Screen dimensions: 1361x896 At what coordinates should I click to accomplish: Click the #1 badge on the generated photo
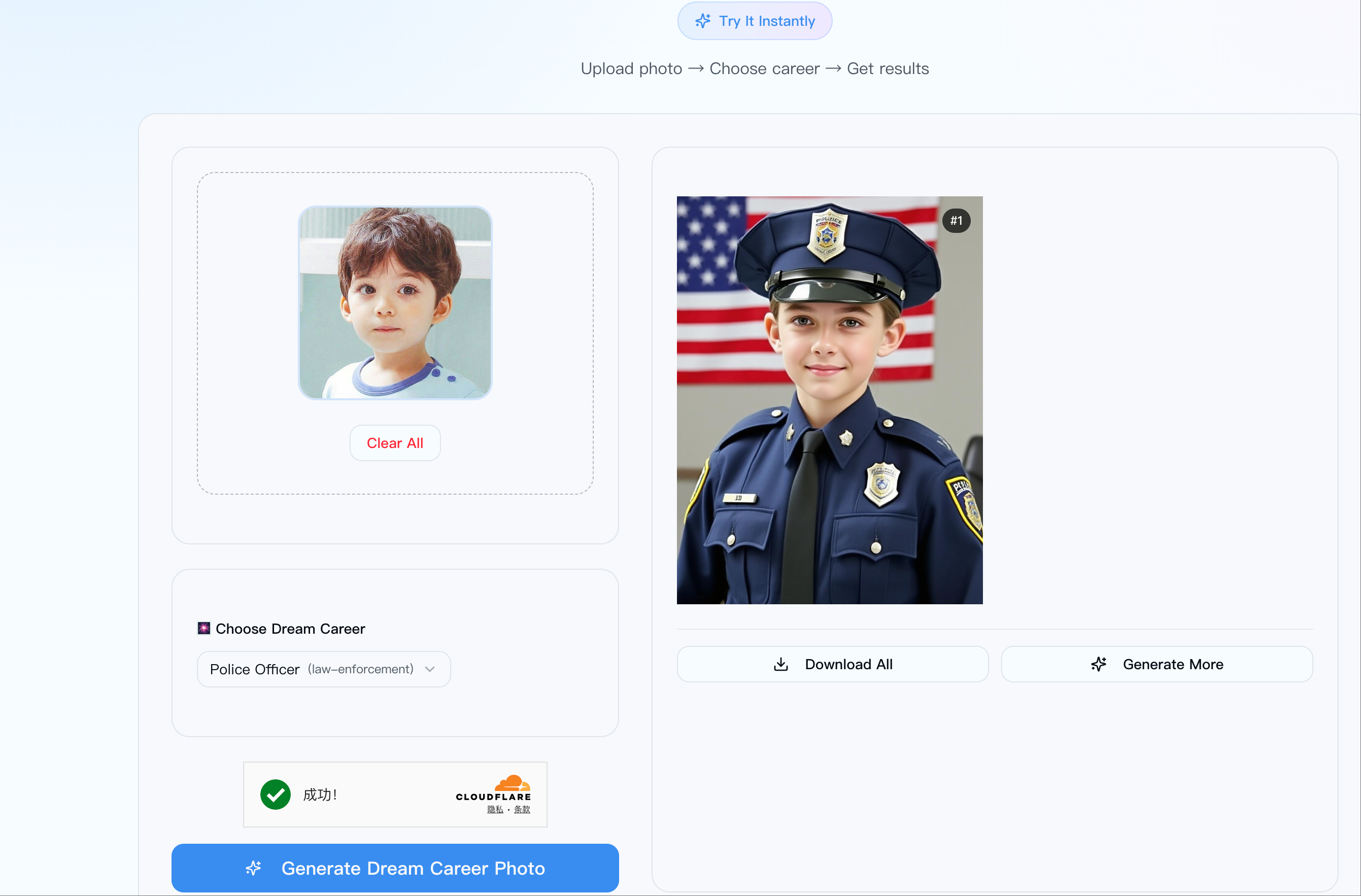click(x=956, y=221)
